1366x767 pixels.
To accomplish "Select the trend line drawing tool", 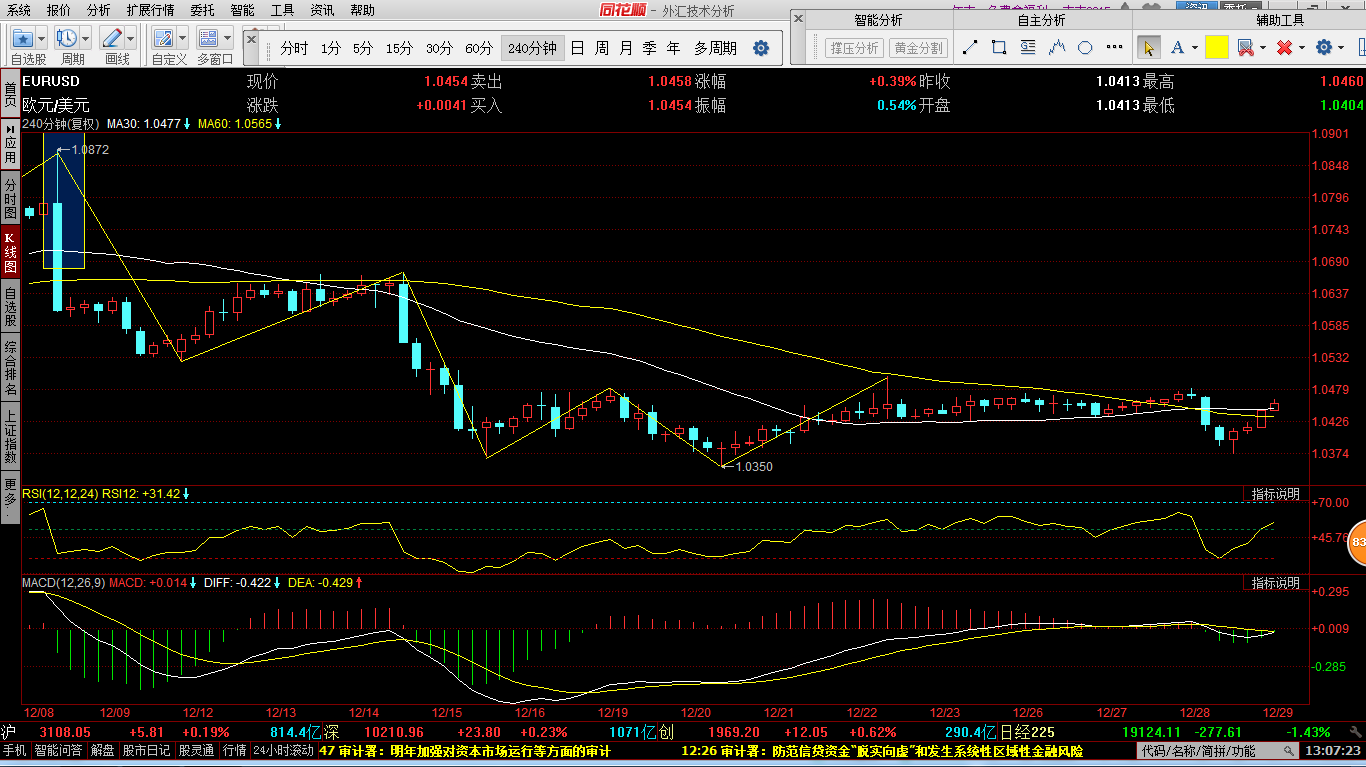I will point(969,47).
